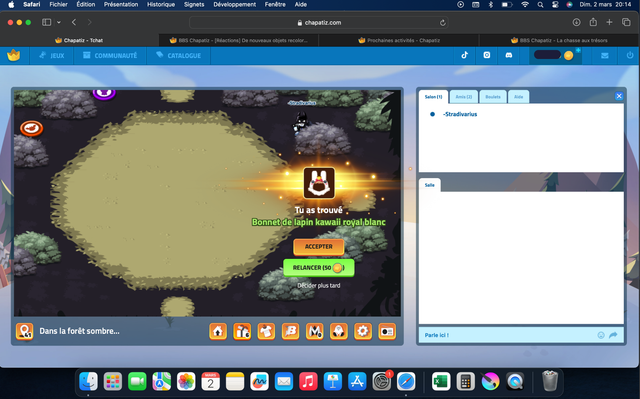Open the COMMUNAUTÉ menu
Viewport: 640px width, 399px height.
(x=110, y=55)
